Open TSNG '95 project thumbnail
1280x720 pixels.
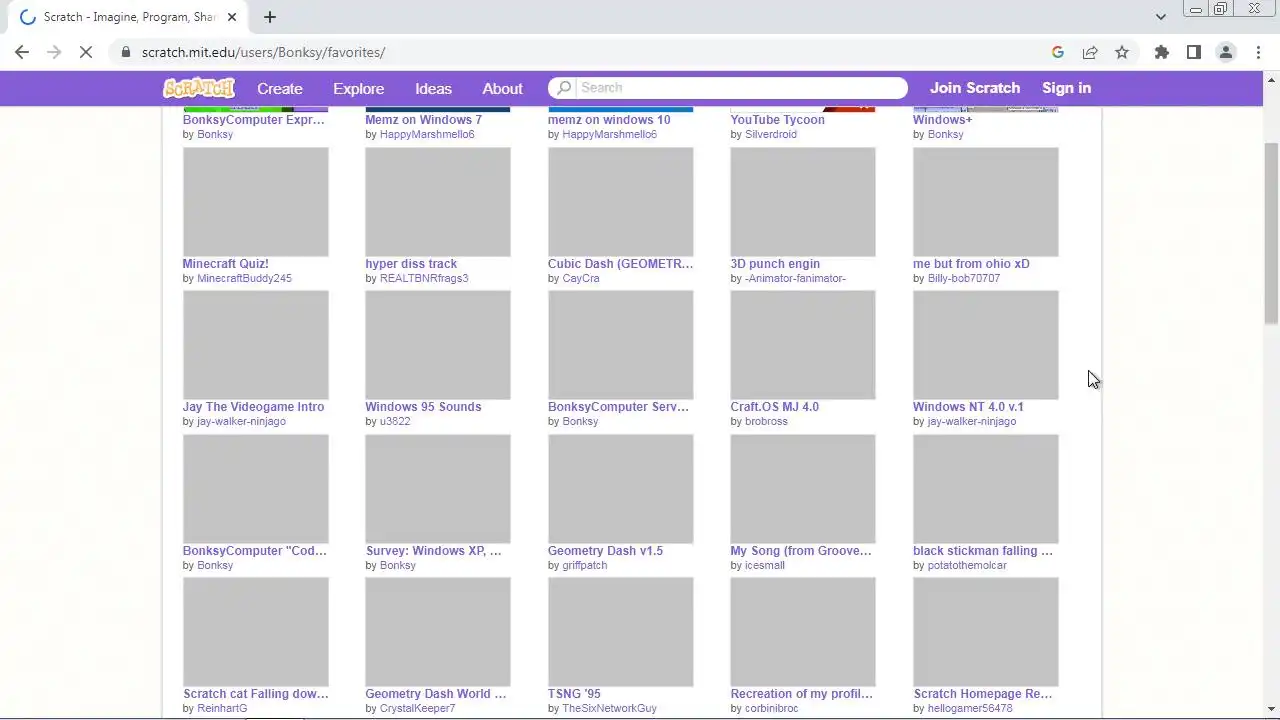point(620,632)
